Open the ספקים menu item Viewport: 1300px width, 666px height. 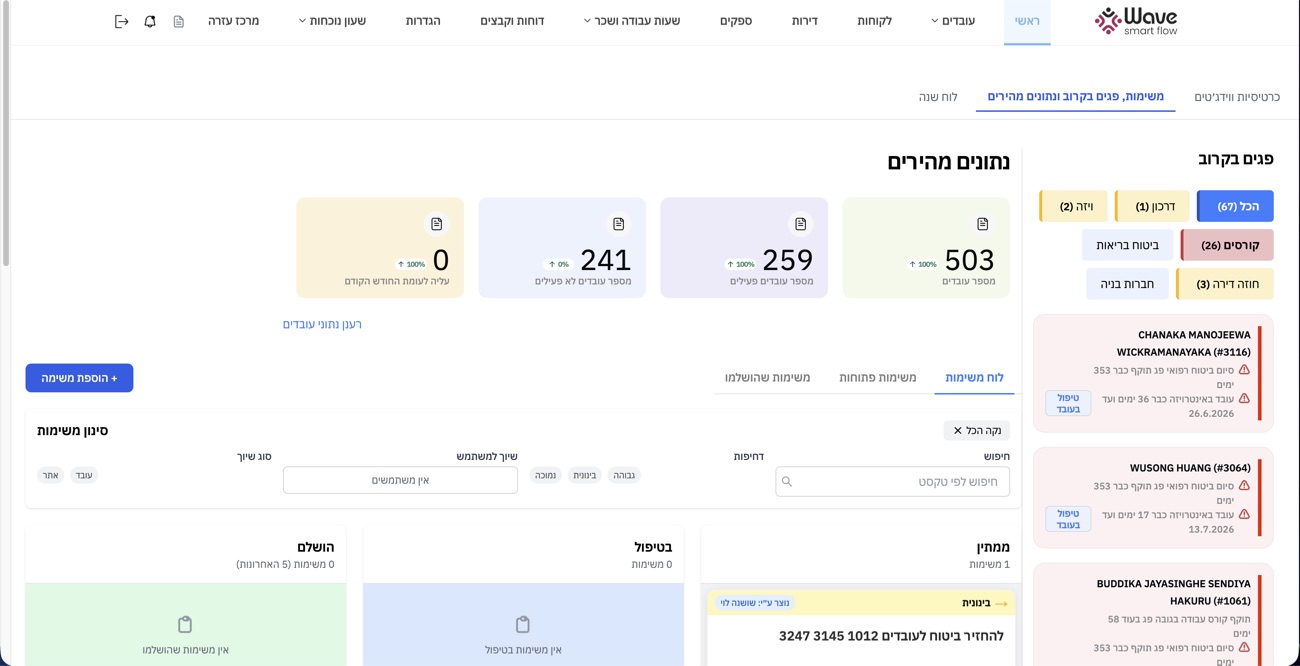736,21
